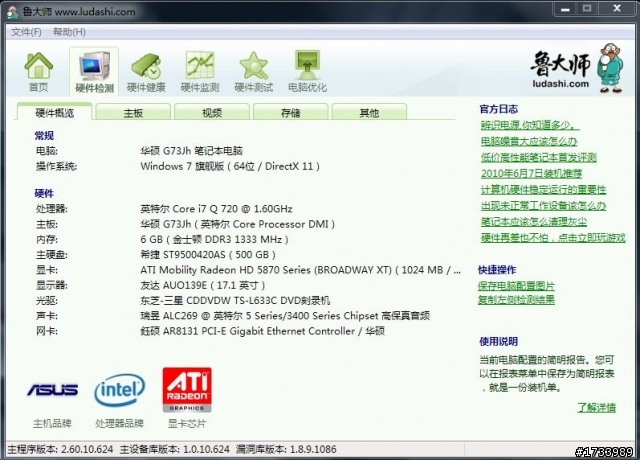Screen dimensions: 640x460
Task: Maximize the 鲁大师 window
Action: pos(587,9)
